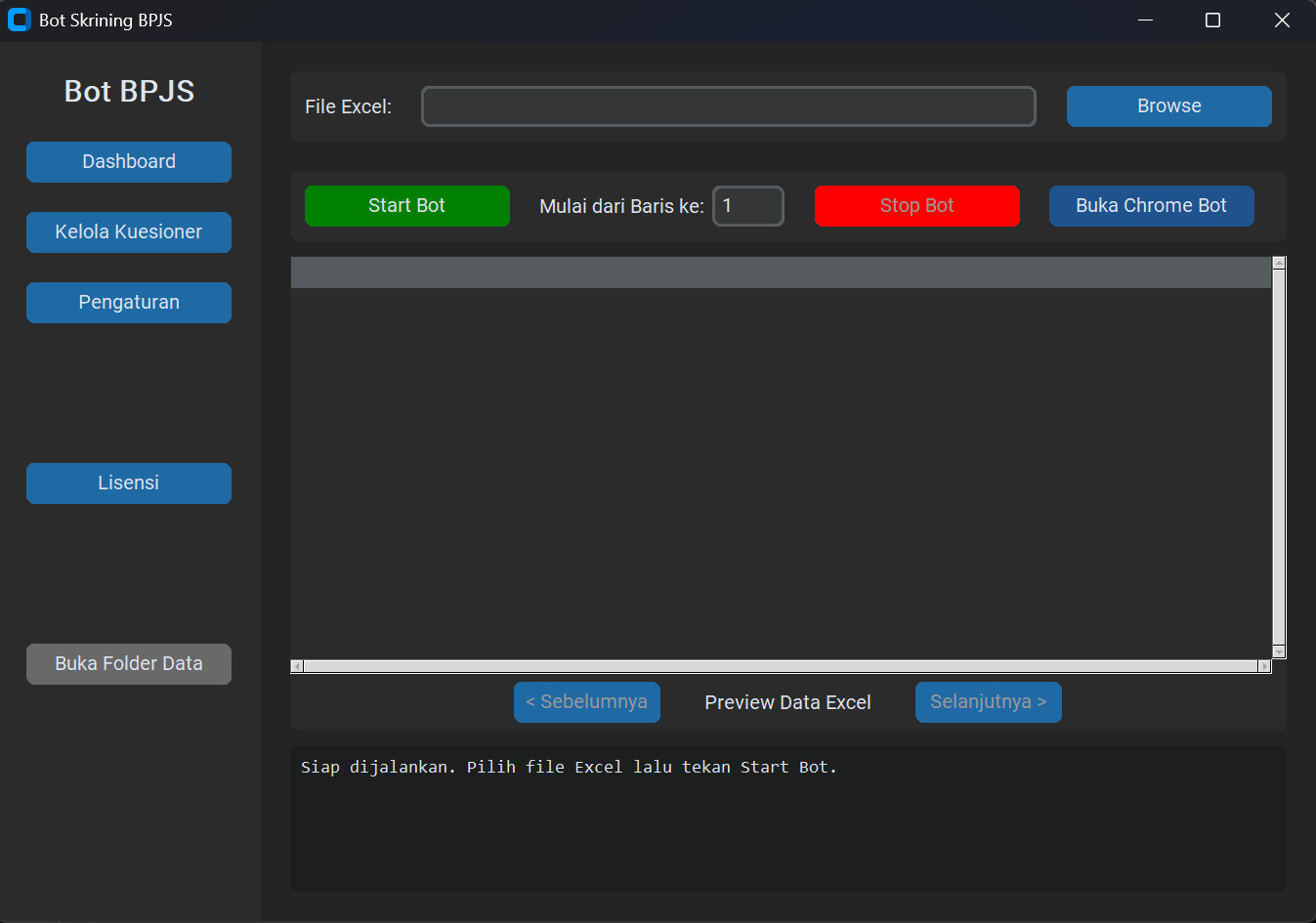
Task: Click the vertical scrollbar up arrow
Action: [1279, 263]
